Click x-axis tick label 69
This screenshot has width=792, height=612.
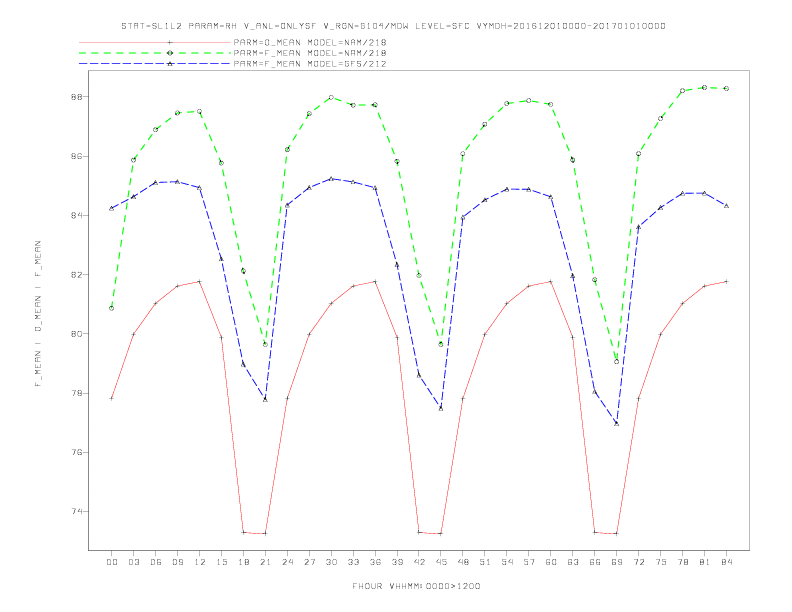617,562
